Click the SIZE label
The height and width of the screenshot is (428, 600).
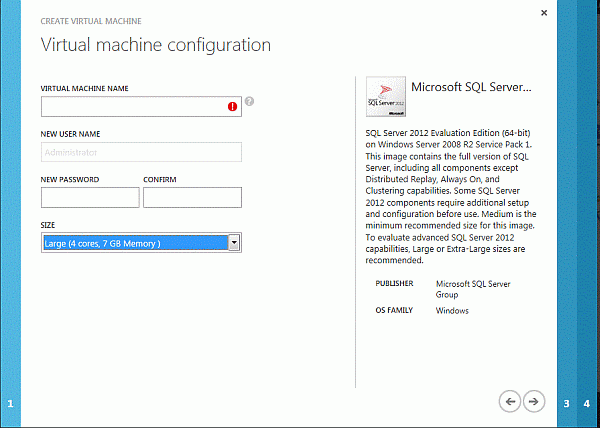48,225
